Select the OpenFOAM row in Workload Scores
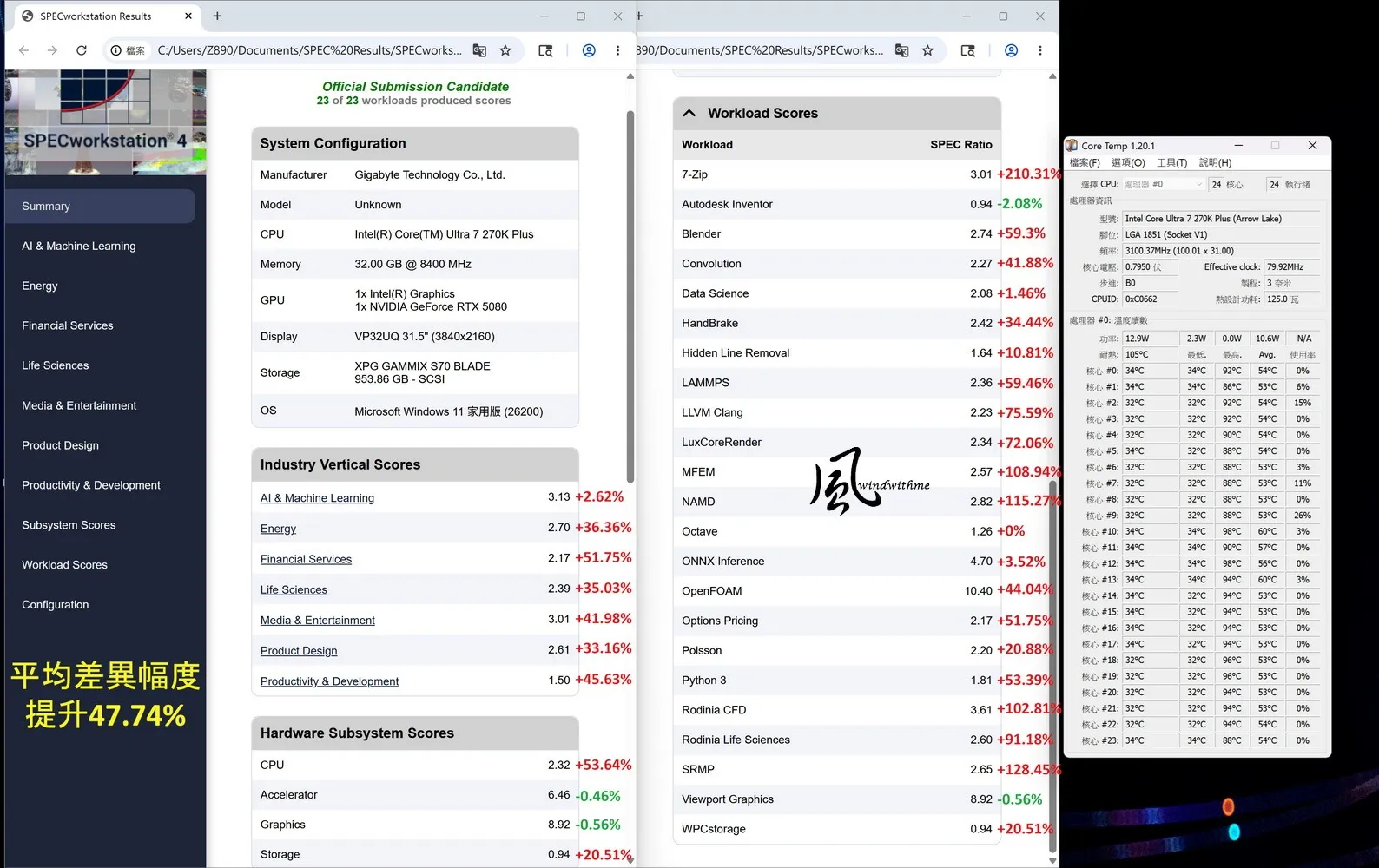The width and height of the screenshot is (1379, 868). 837,591
